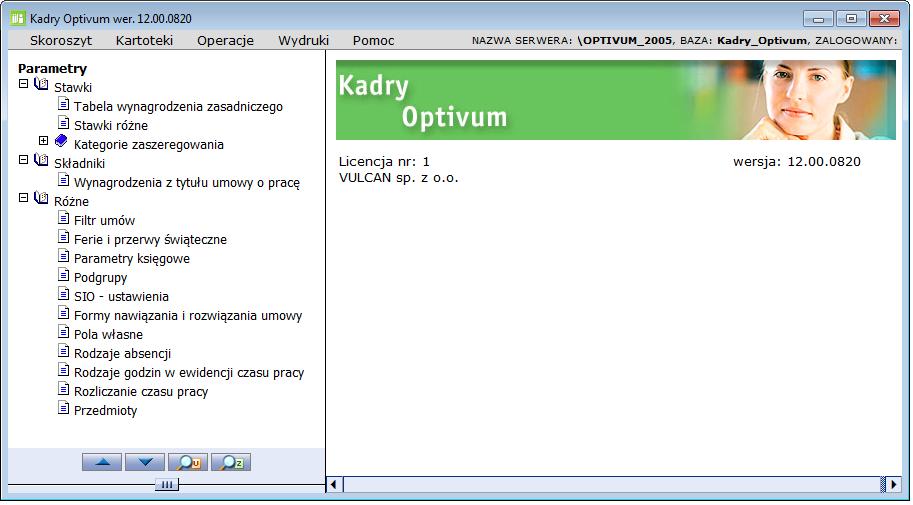The width and height of the screenshot is (913, 505).
Task: Click document icon beside Parametry księgowe
Action: pos(63,256)
